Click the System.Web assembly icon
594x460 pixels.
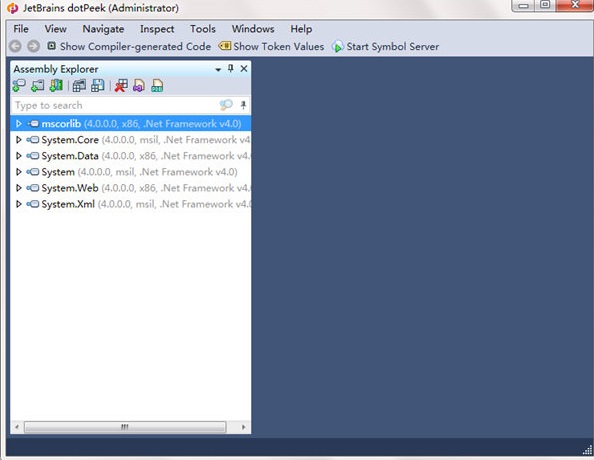tap(33, 188)
